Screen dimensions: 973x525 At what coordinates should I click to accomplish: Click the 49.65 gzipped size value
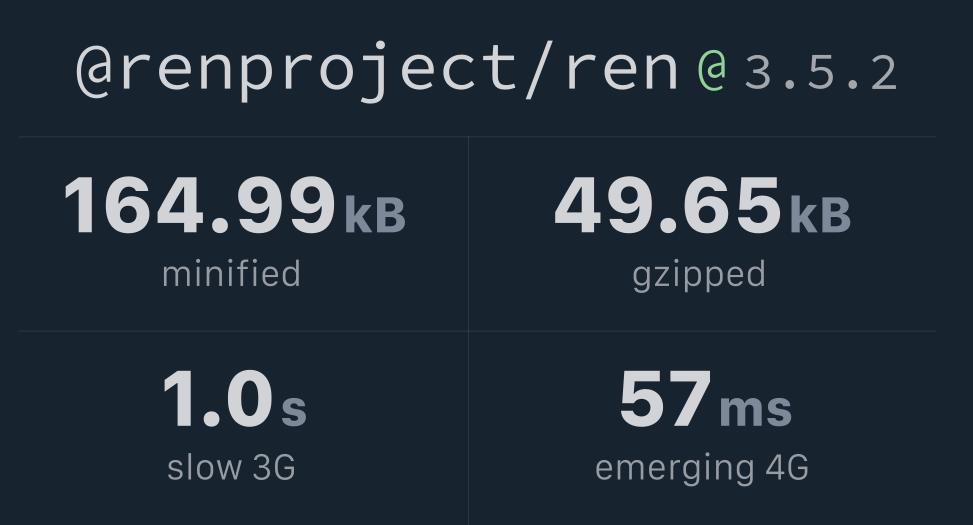coord(667,206)
